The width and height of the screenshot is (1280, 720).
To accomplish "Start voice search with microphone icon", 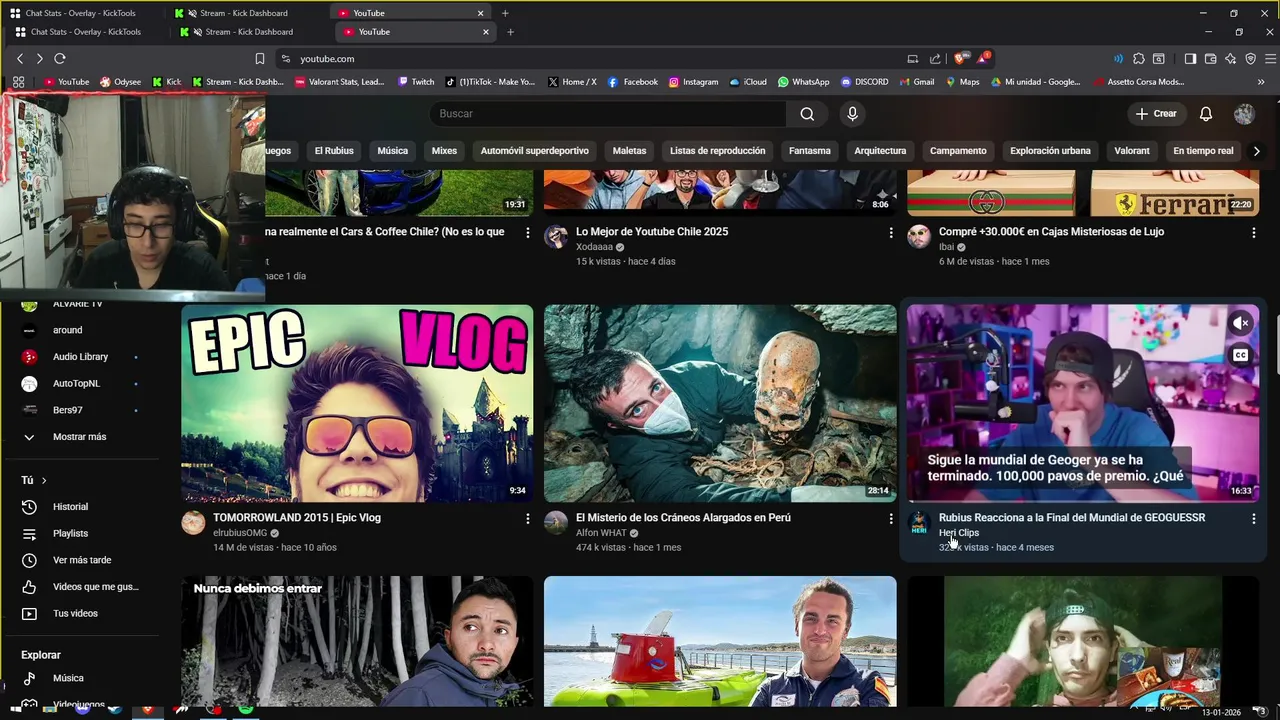I will (852, 114).
